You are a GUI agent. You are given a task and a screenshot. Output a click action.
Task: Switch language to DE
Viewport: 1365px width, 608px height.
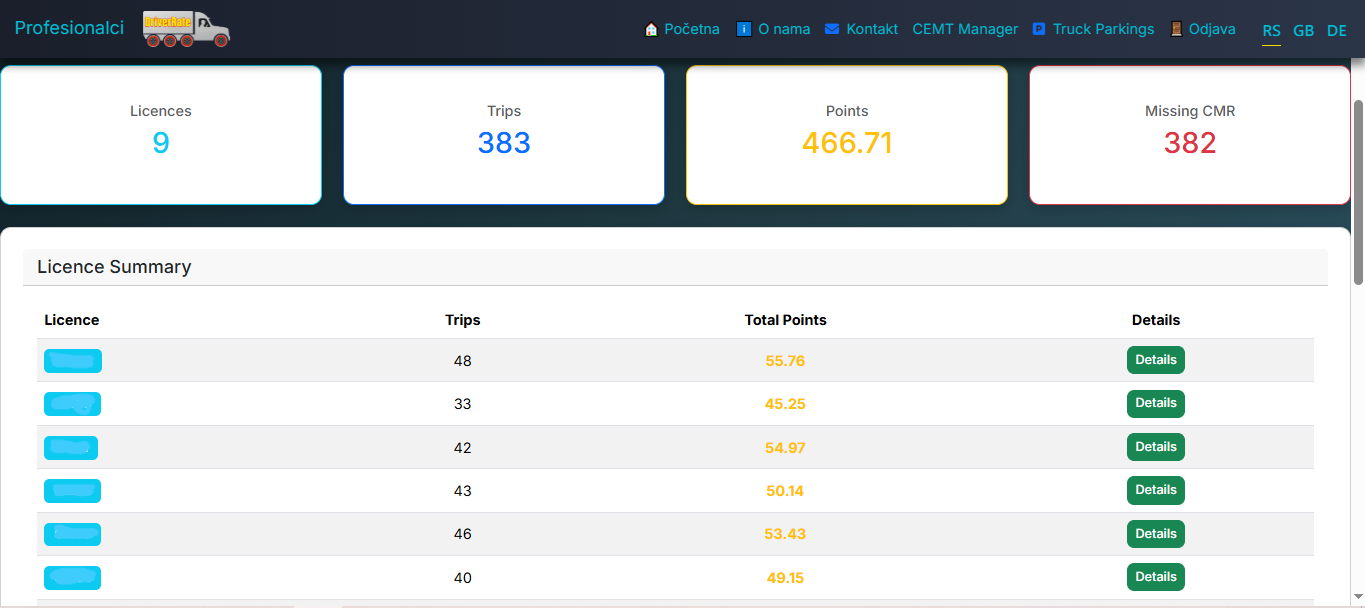(1337, 30)
